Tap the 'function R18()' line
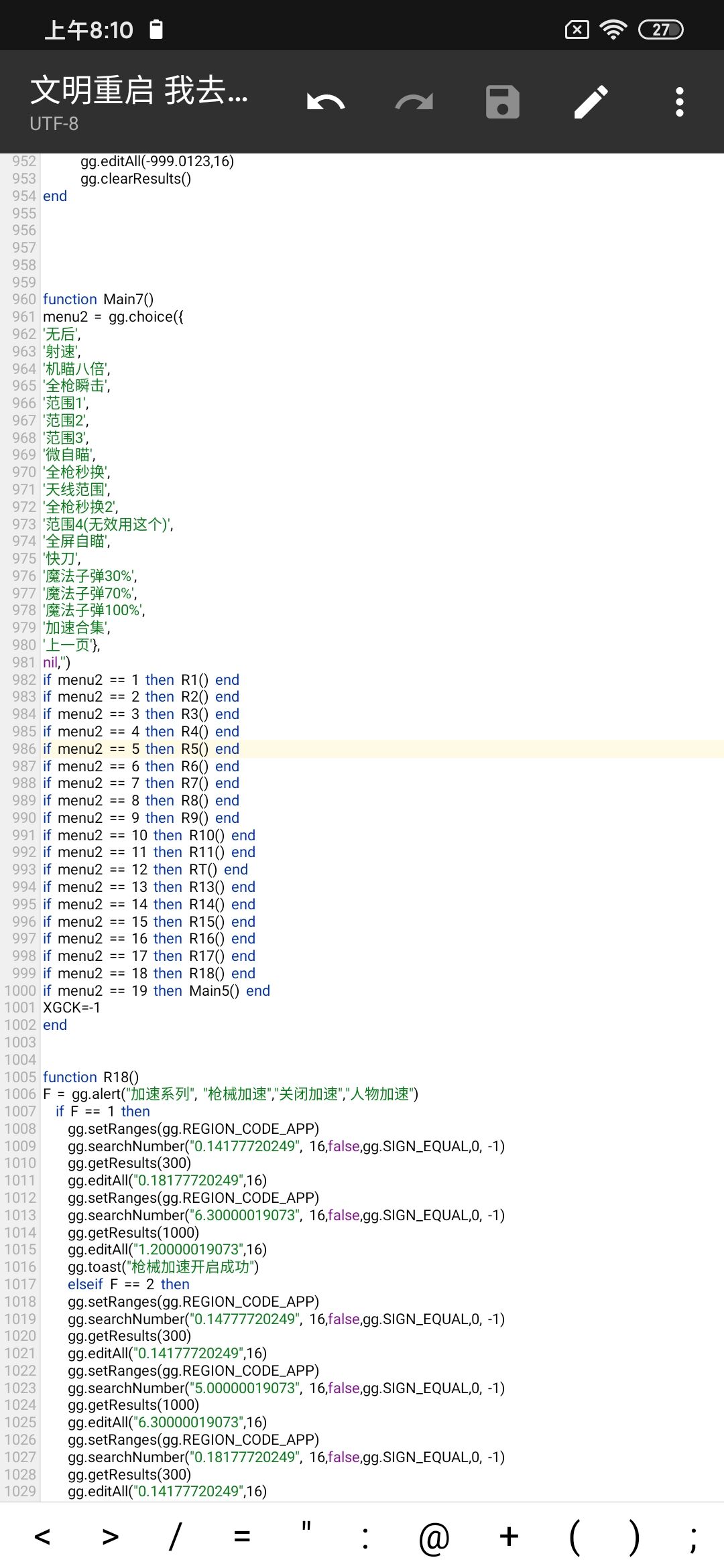The height and width of the screenshot is (1568, 724). pyautogui.click(x=90, y=1077)
